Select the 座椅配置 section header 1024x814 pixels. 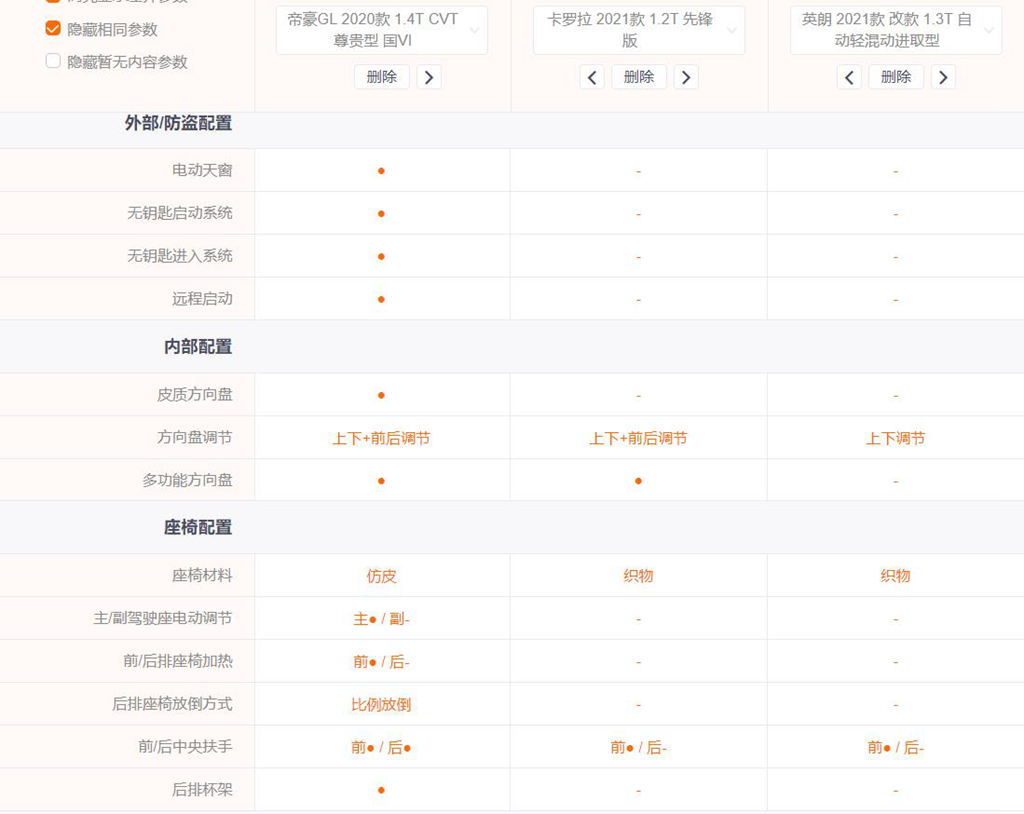(198, 527)
